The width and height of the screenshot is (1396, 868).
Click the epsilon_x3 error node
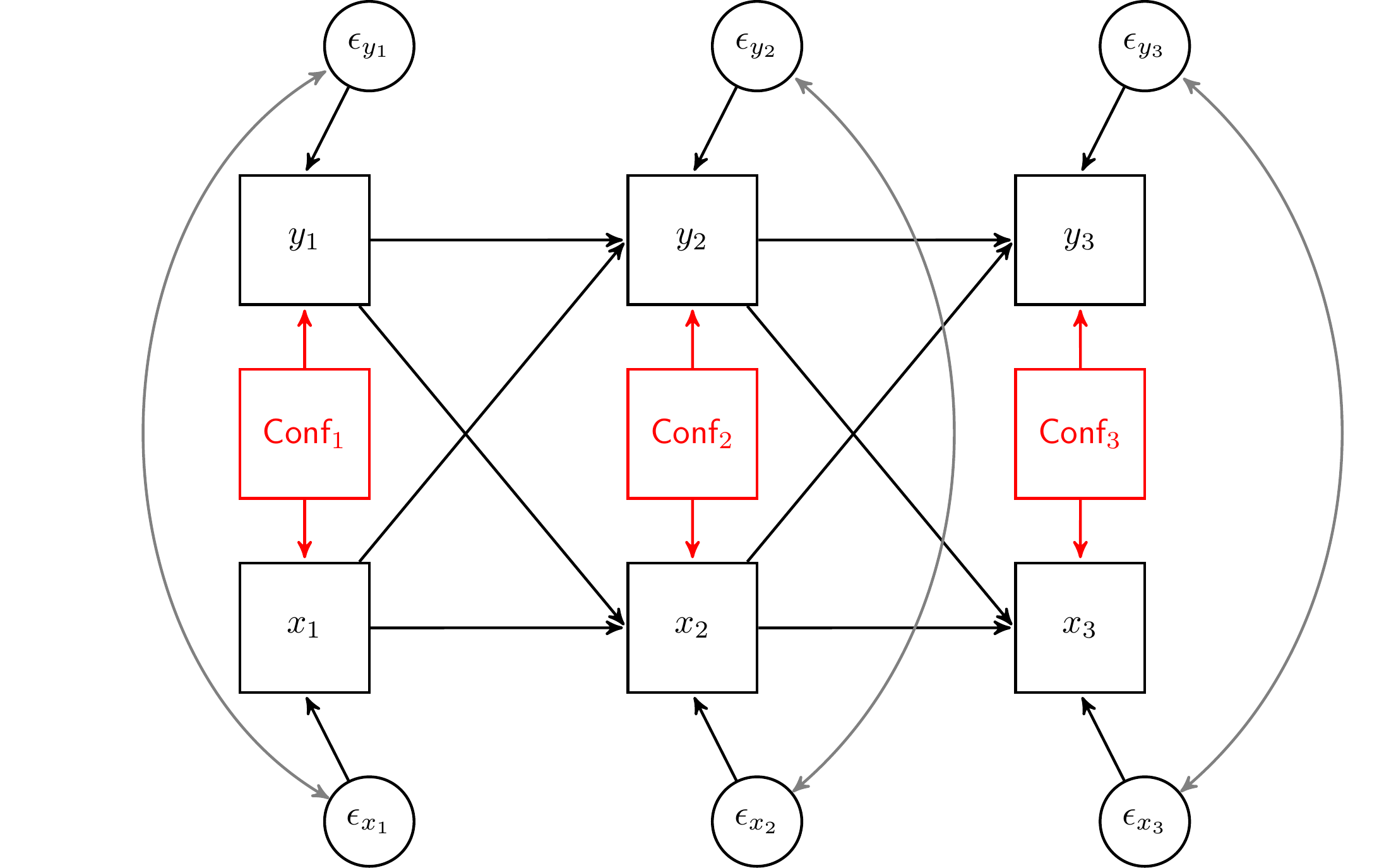(1150, 820)
